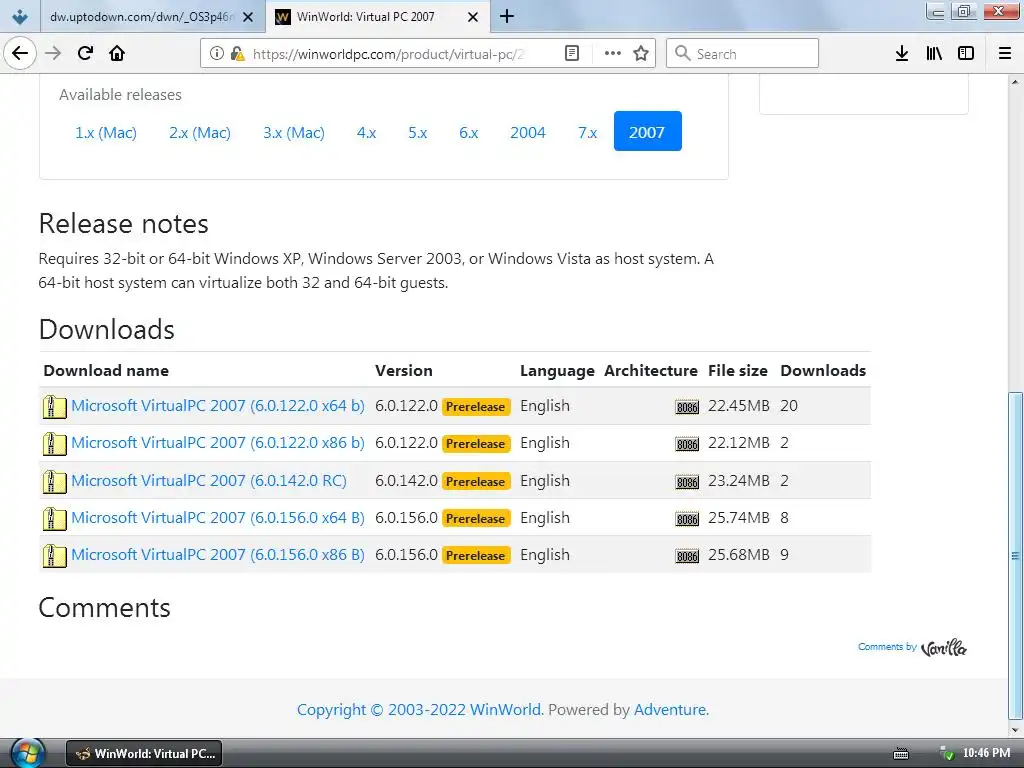The width and height of the screenshot is (1024, 768).
Task: Click the 8086 architecture icon in 25.68MB row
Action: point(687,556)
